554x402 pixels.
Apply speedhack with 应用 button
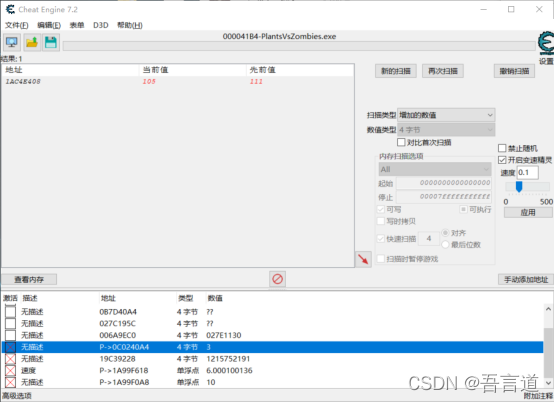(528, 212)
